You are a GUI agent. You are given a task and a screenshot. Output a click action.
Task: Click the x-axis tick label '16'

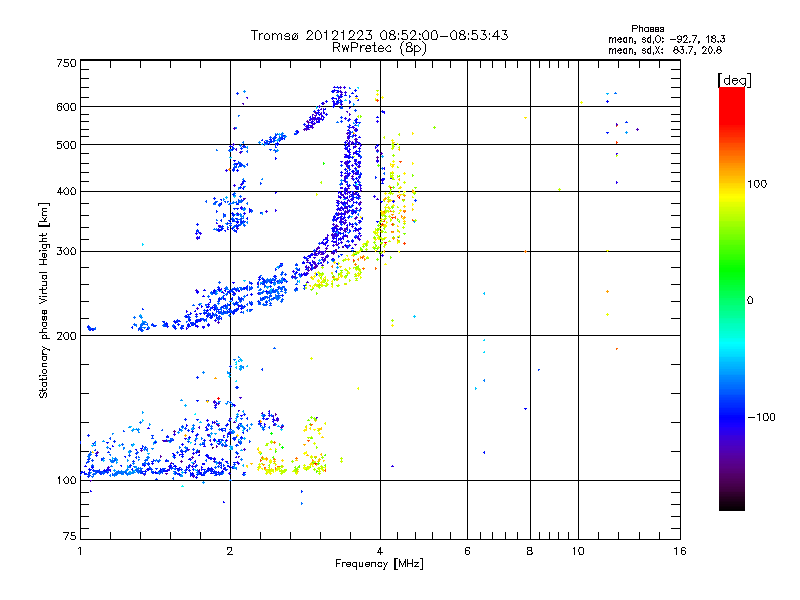click(x=680, y=551)
